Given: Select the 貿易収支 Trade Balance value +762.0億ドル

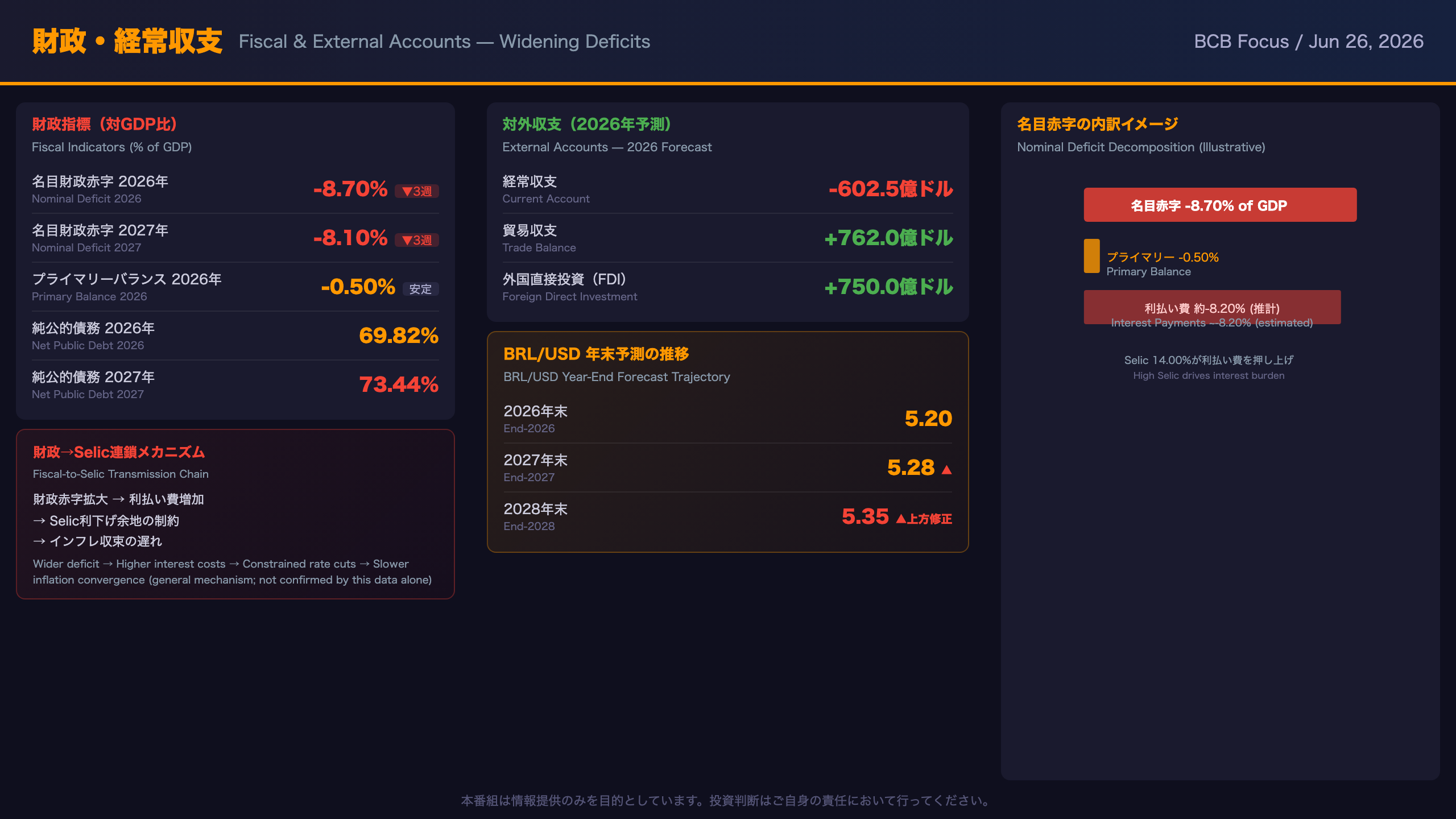Looking at the screenshot, I should click(x=888, y=238).
